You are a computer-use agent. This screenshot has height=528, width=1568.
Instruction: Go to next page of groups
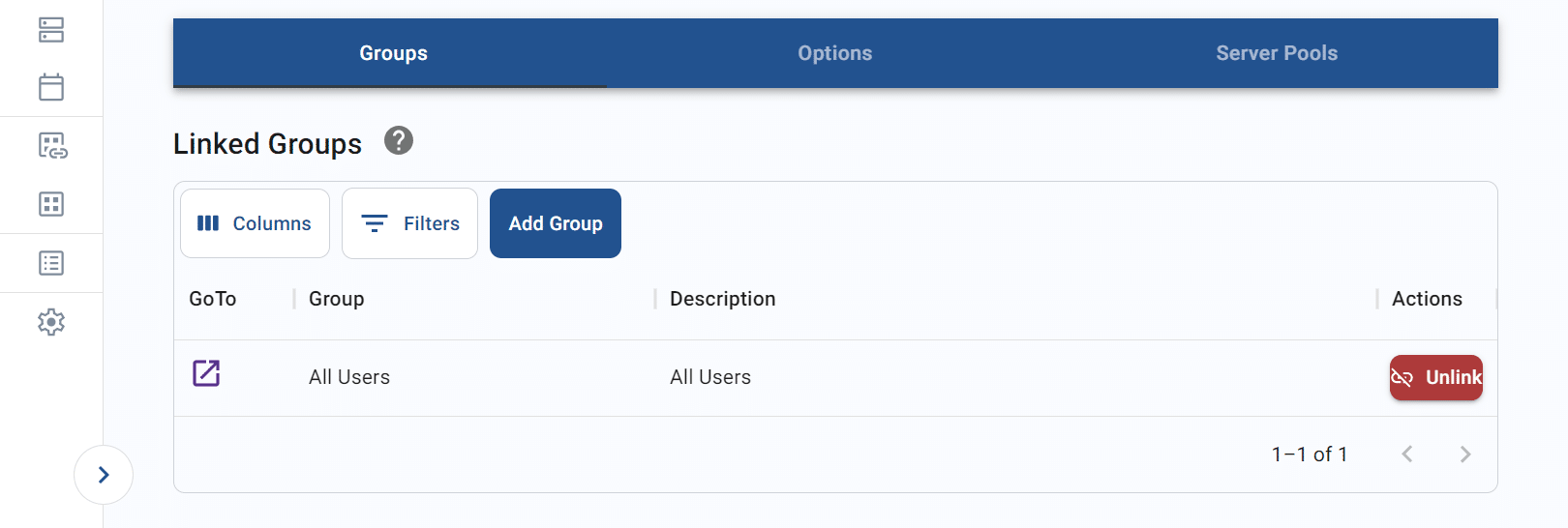[x=1465, y=455]
